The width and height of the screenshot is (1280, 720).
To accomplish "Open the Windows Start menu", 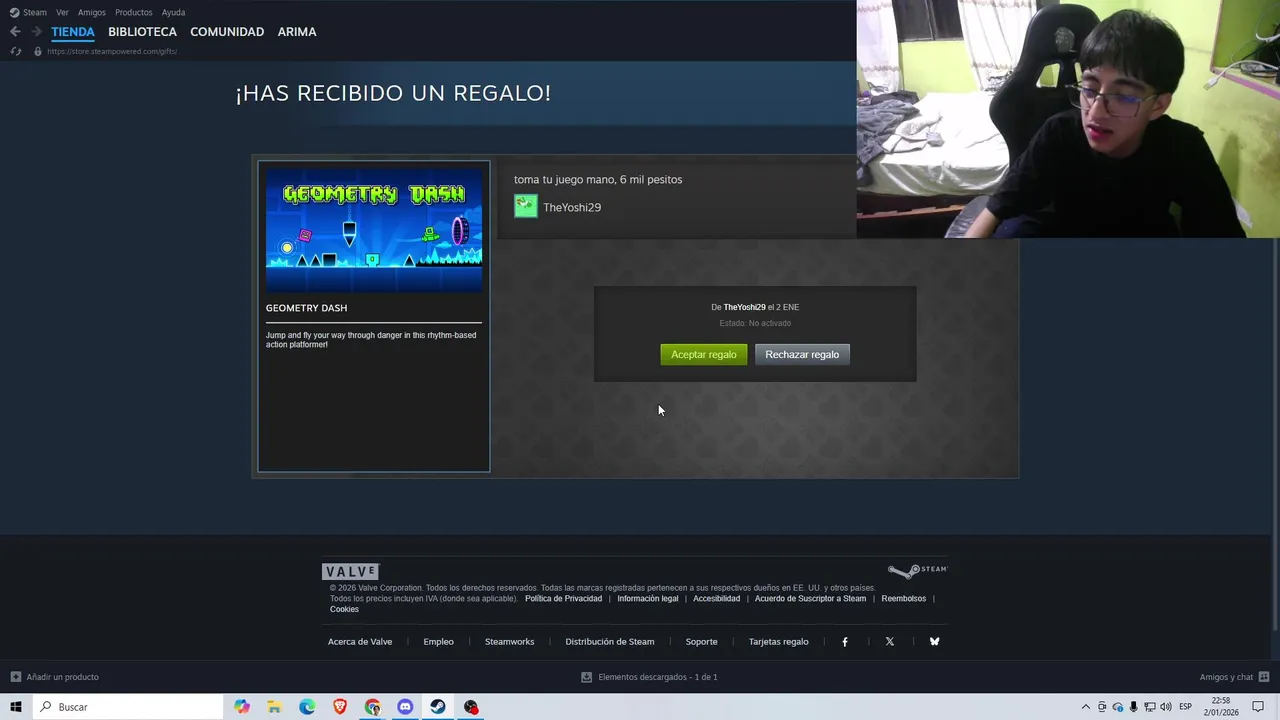I will point(15,707).
